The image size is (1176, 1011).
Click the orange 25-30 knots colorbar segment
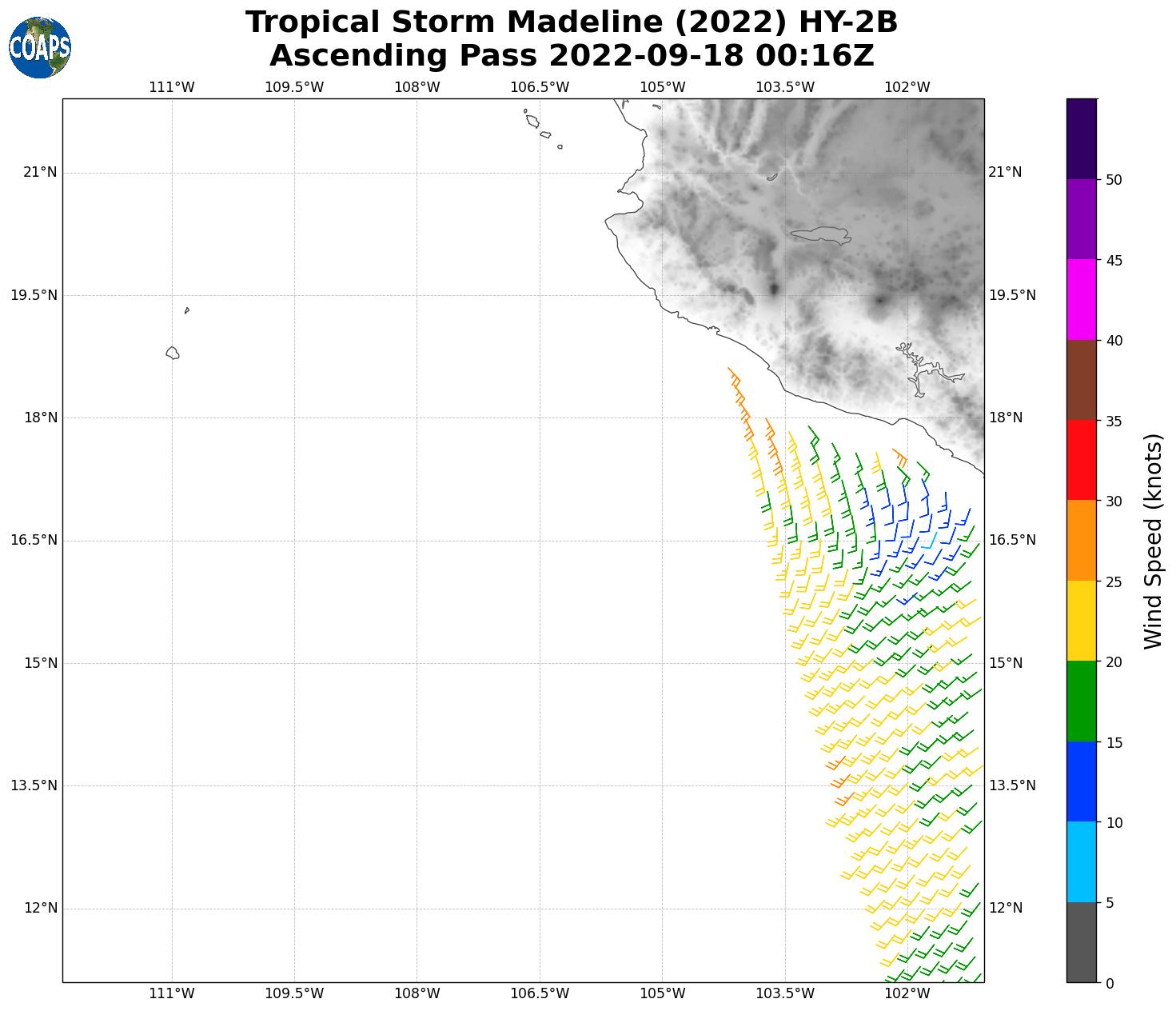(1082, 541)
